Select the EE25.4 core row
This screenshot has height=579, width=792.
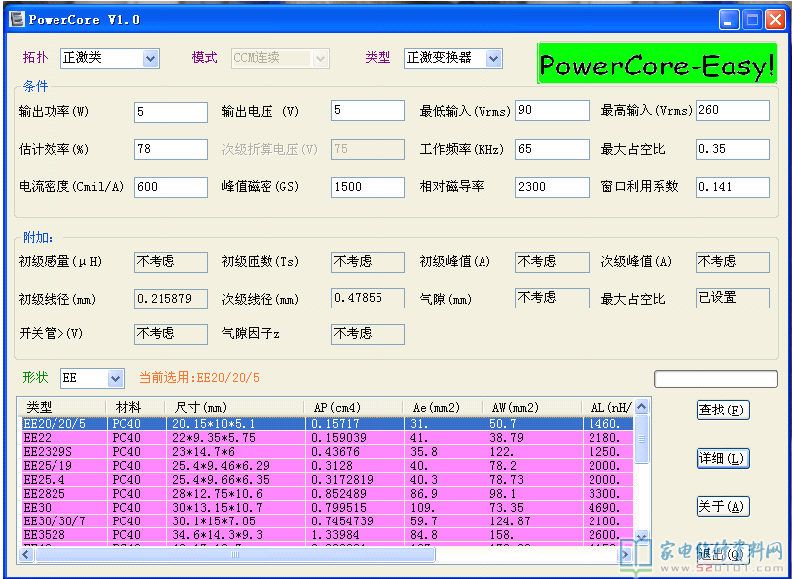pyautogui.click(x=326, y=479)
